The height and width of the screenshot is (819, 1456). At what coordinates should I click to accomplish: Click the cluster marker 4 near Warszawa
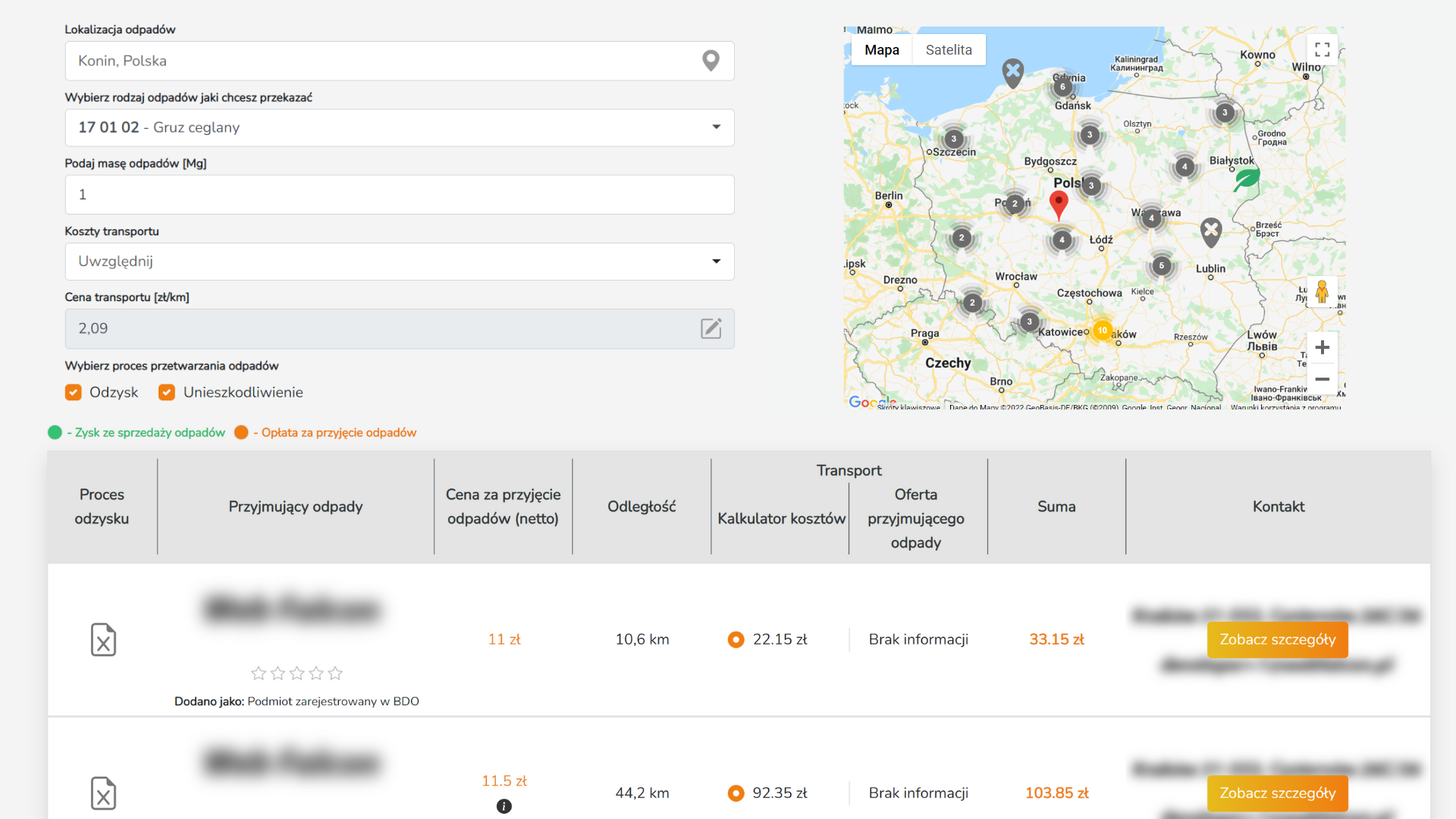[1151, 218]
